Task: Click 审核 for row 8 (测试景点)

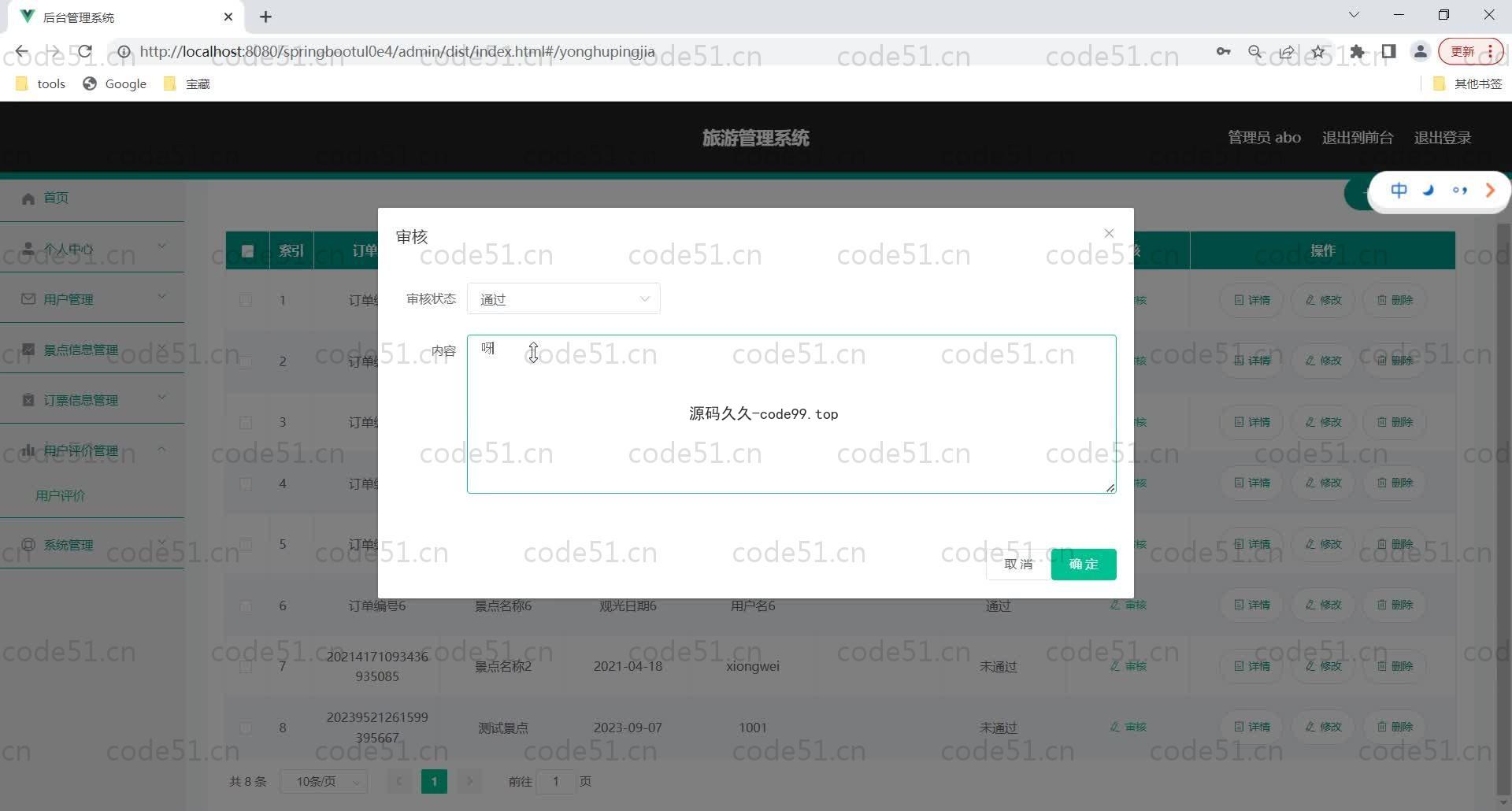Action: click(x=1128, y=727)
